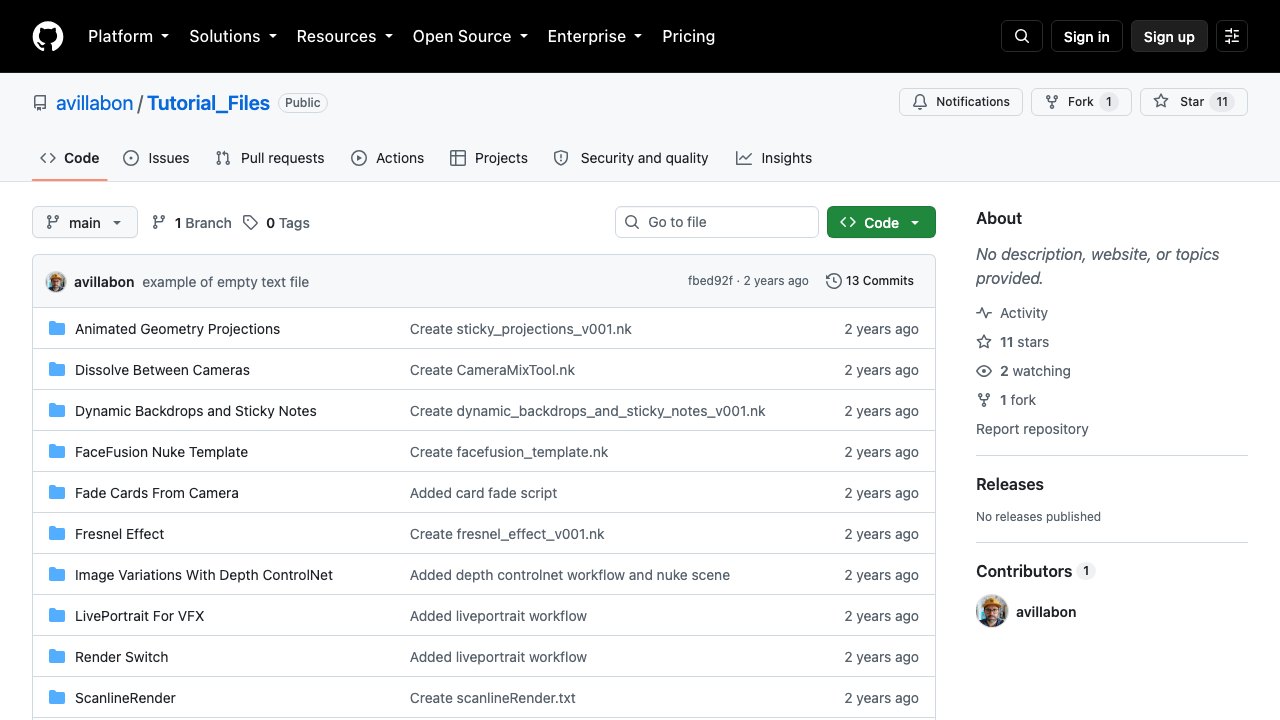Expand the Open Source menu
Viewport: 1280px width, 720px height.
point(470,36)
